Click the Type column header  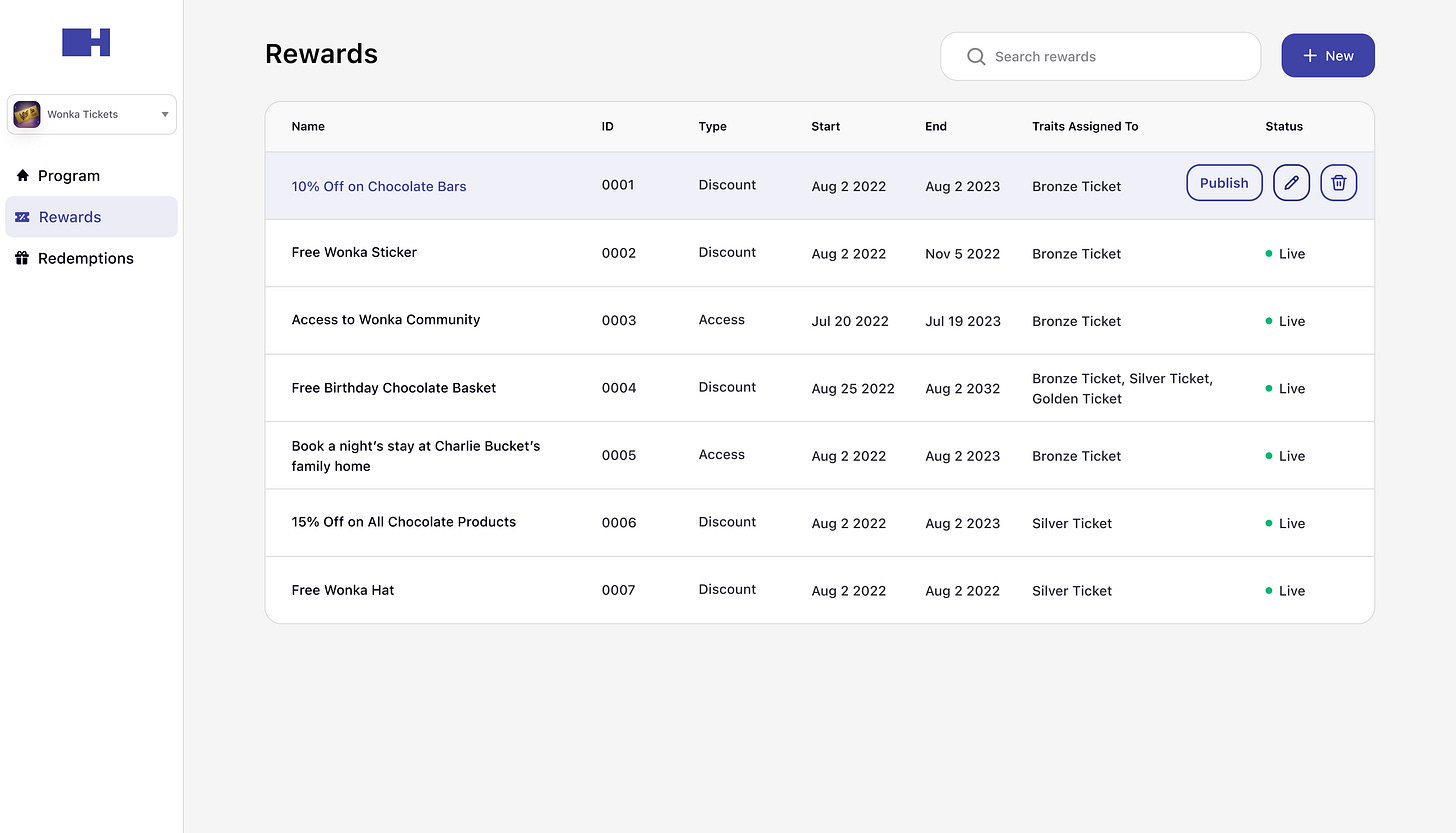[712, 126]
